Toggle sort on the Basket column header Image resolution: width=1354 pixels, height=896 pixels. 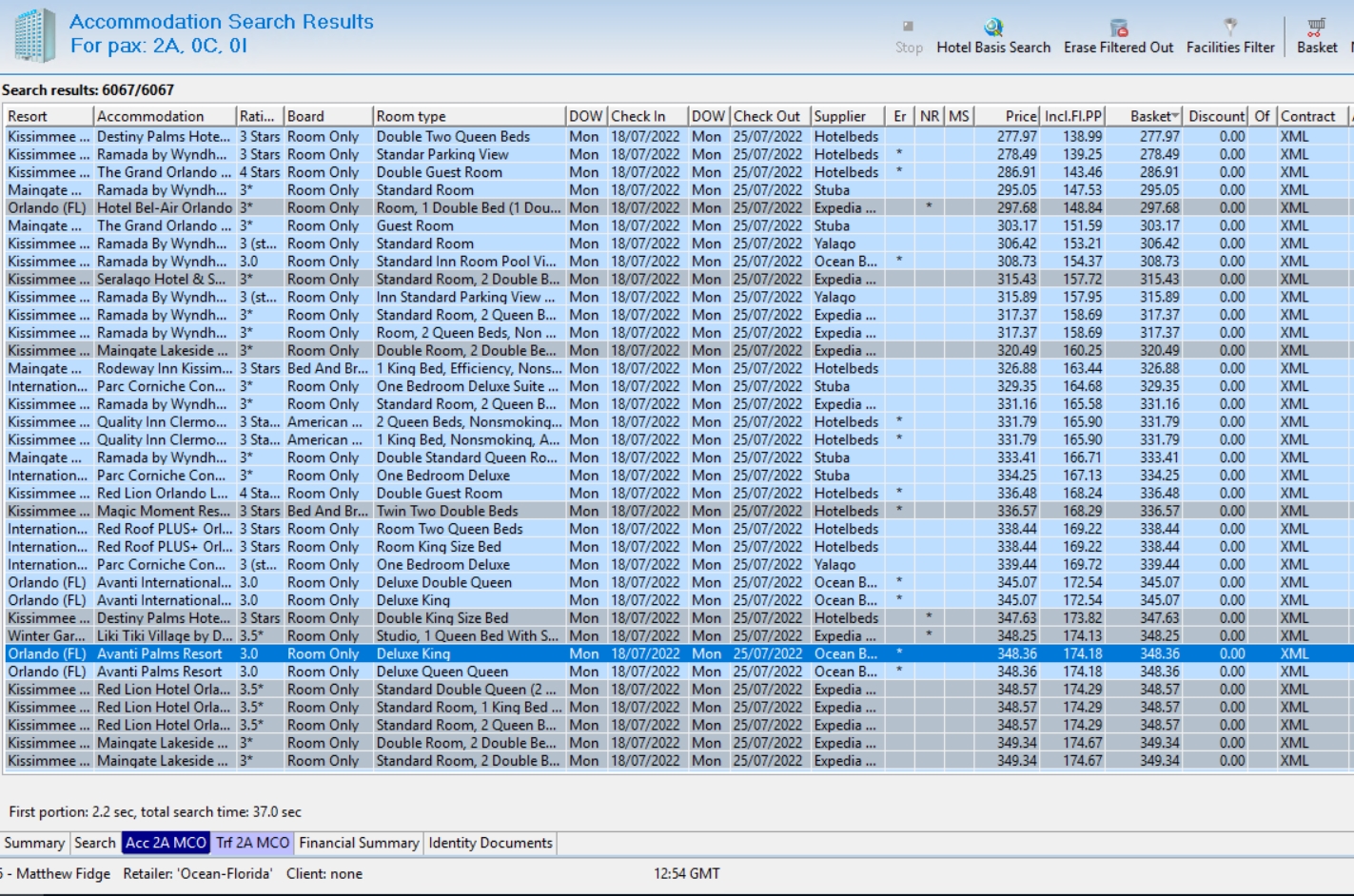tap(1145, 116)
